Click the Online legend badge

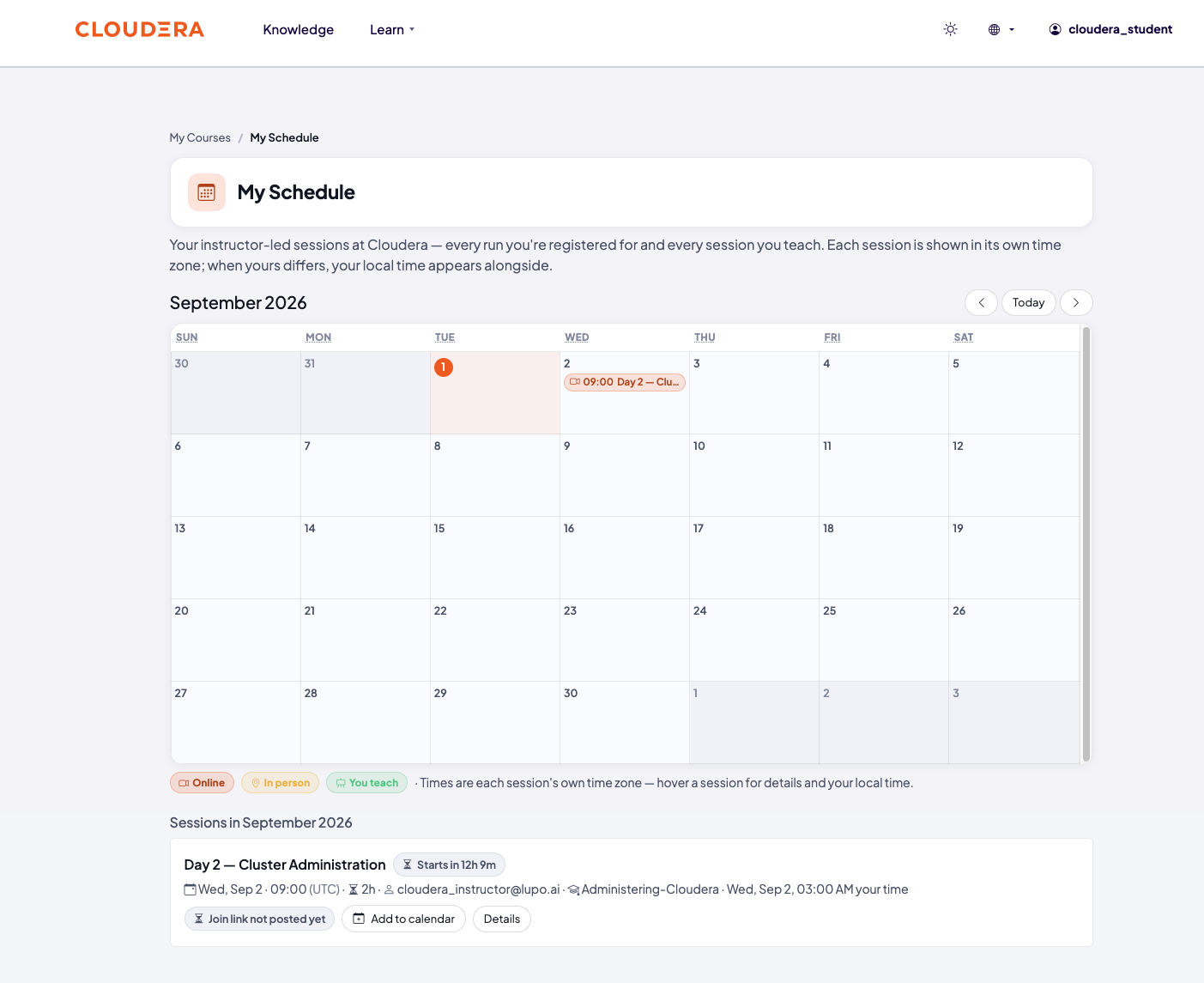[x=202, y=783]
